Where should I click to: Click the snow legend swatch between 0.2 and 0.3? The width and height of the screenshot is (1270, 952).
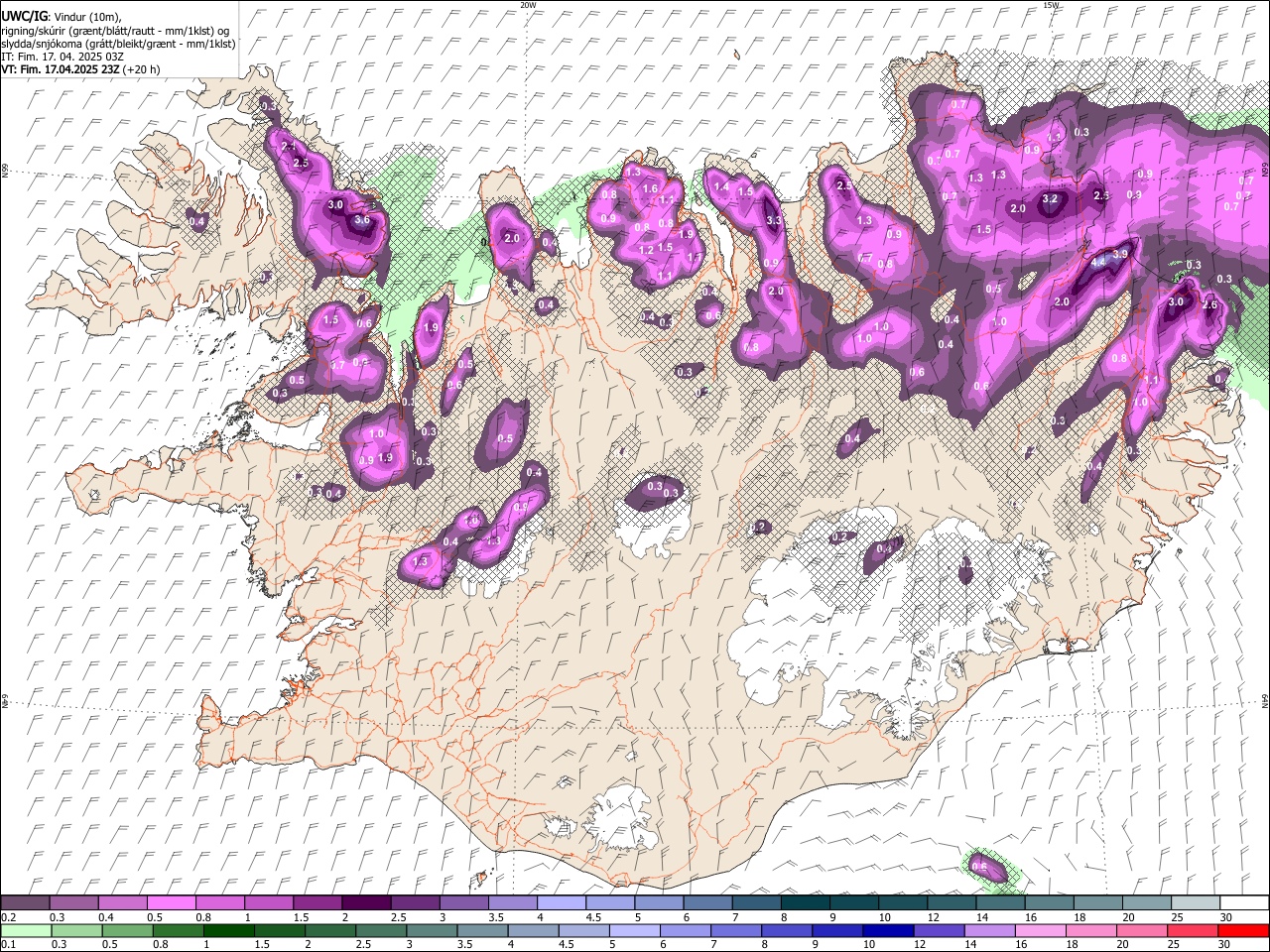(x=25, y=902)
